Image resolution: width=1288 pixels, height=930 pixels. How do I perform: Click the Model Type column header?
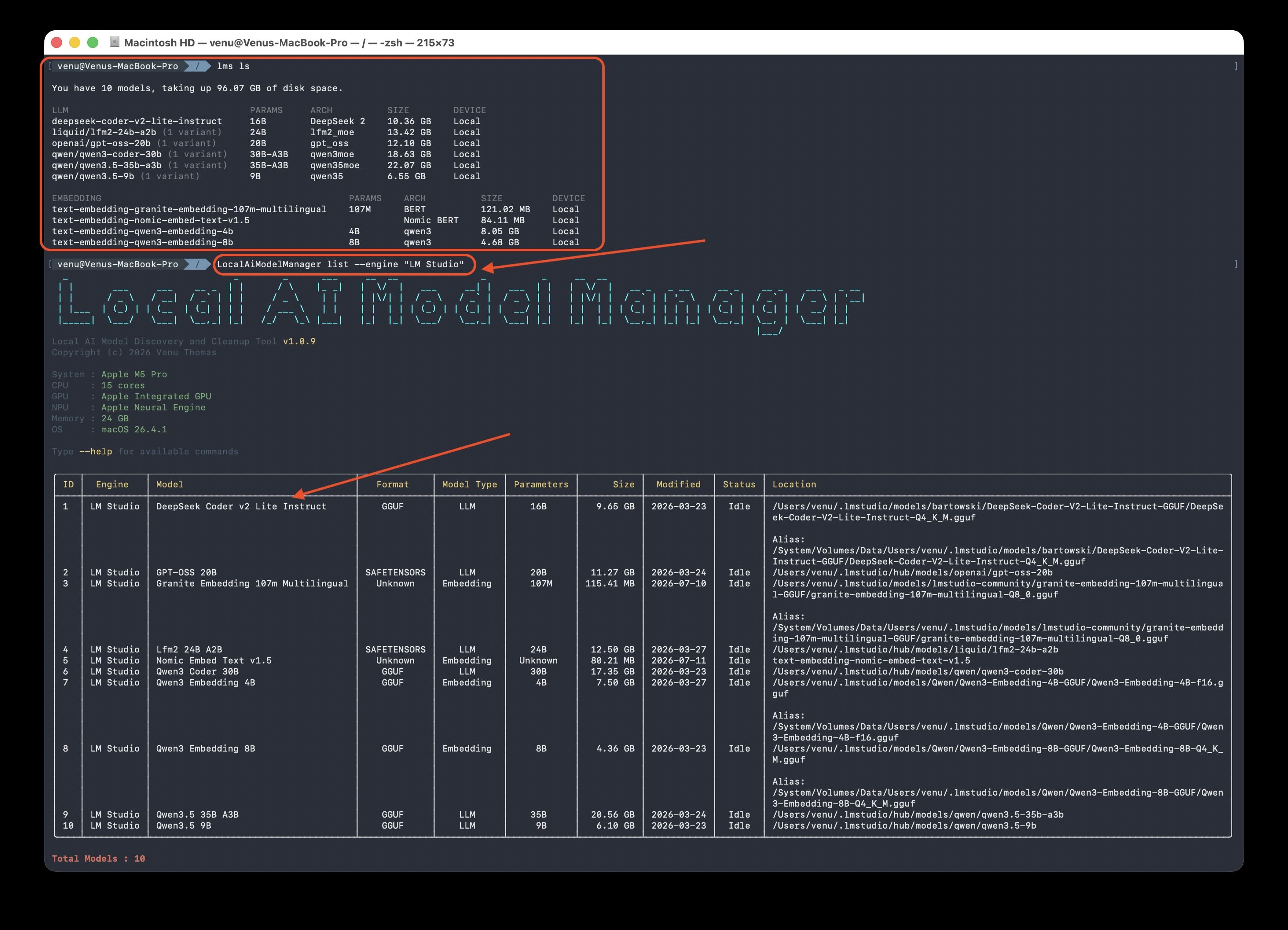tap(470, 485)
